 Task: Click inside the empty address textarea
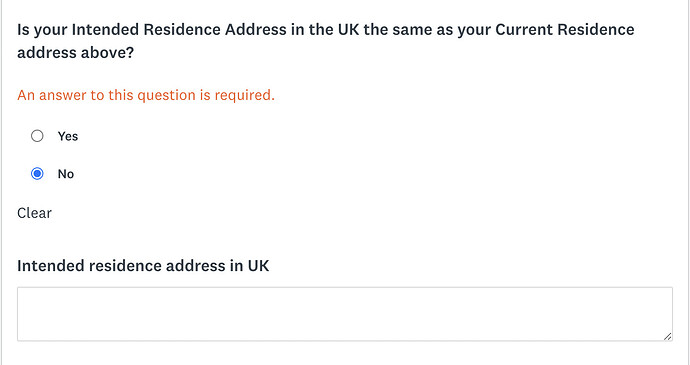tap(345, 314)
